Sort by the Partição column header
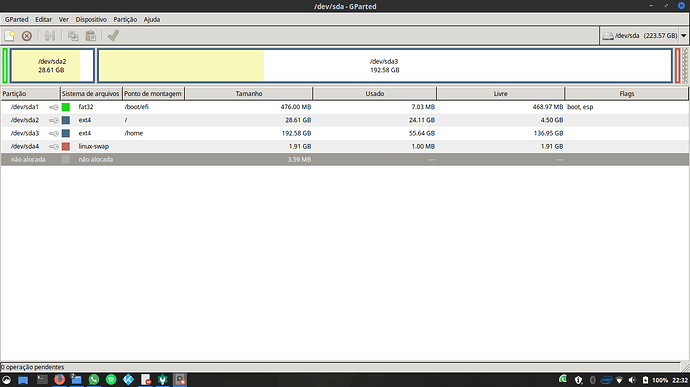 (x=30, y=93)
